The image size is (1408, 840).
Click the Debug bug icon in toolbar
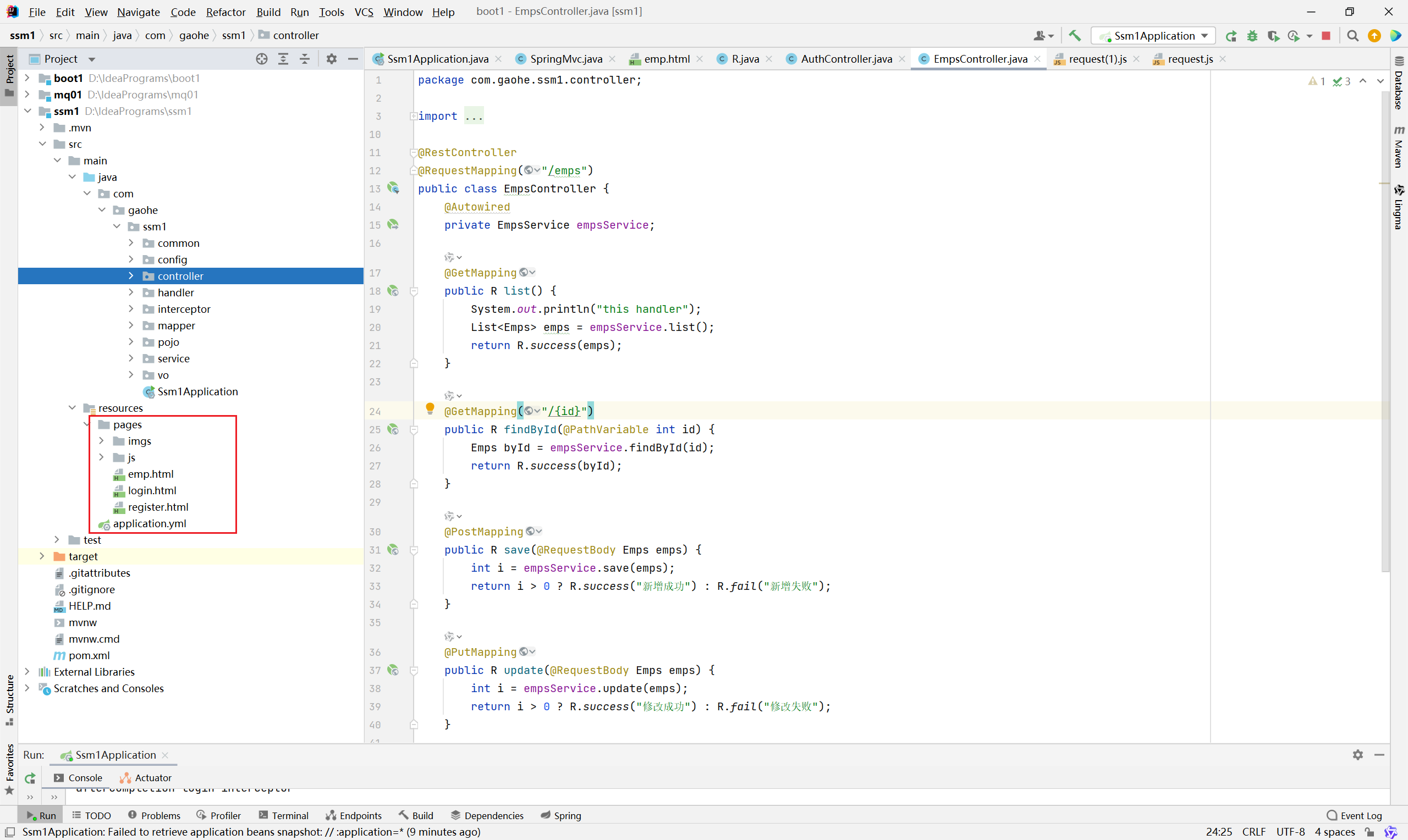coord(1252,36)
